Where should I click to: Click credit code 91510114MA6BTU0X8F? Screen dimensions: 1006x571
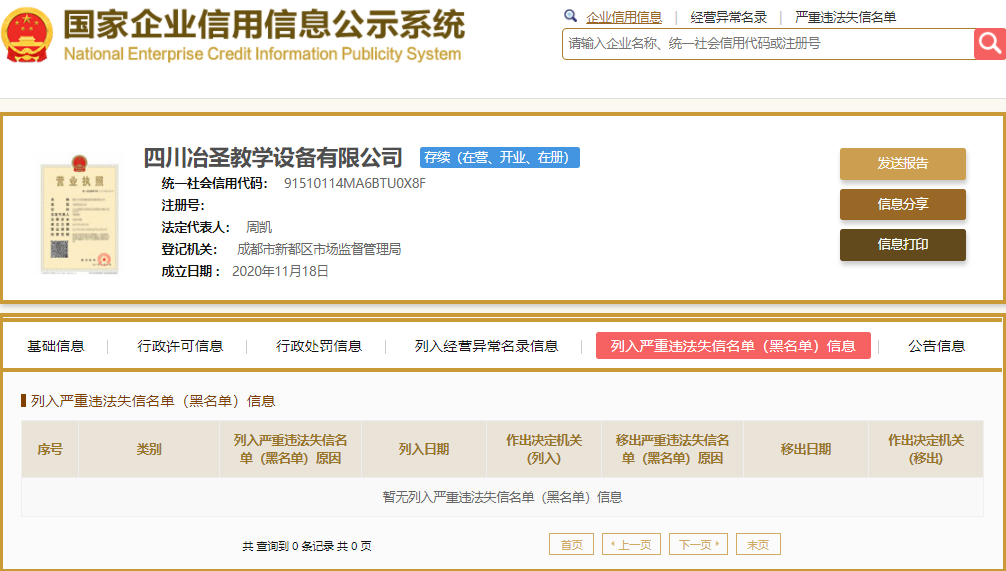pos(355,183)
